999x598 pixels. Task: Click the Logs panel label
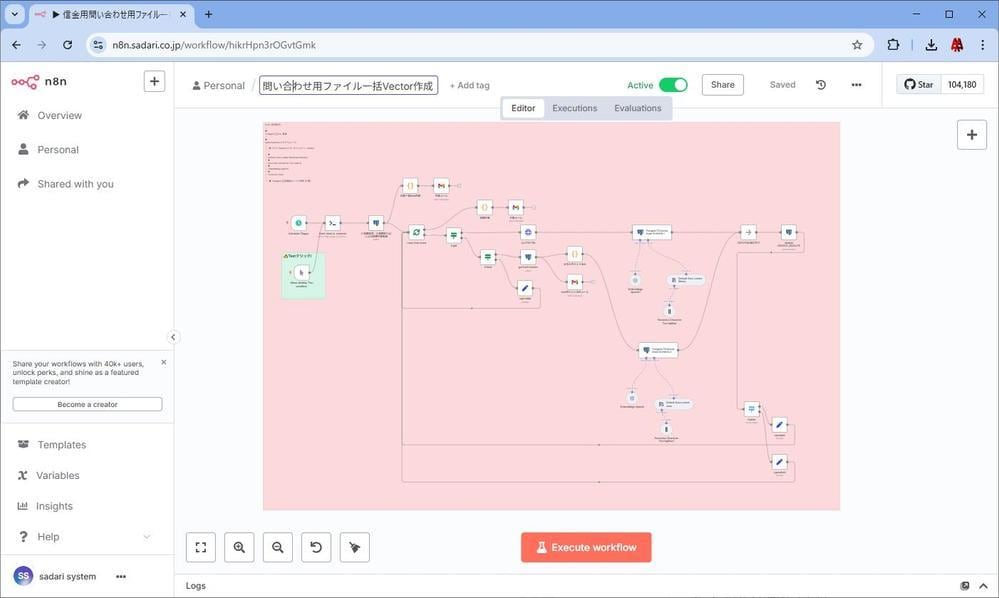(x=196, y=586)
